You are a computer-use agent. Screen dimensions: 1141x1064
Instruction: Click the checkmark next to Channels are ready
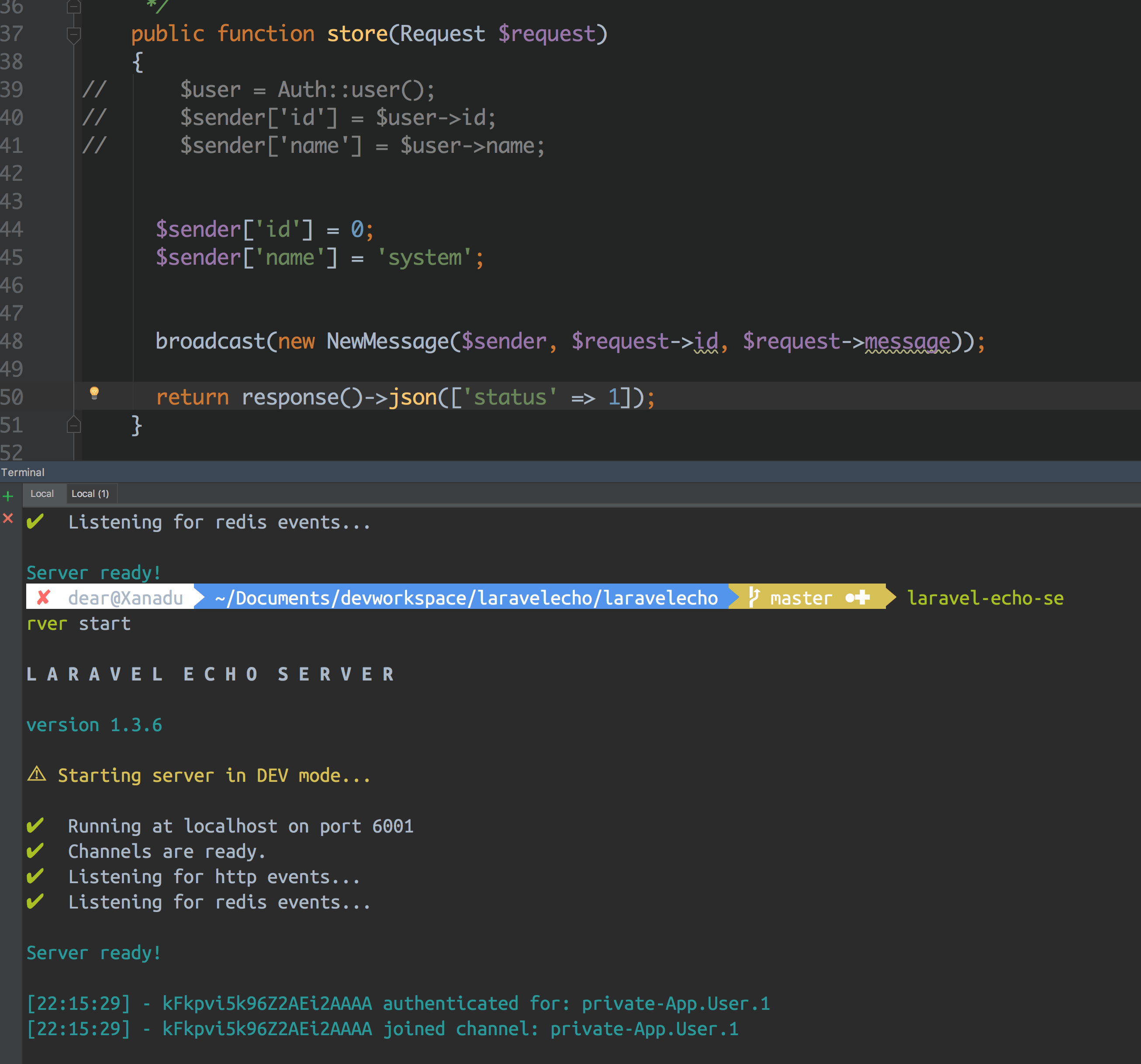click(35, 850)
